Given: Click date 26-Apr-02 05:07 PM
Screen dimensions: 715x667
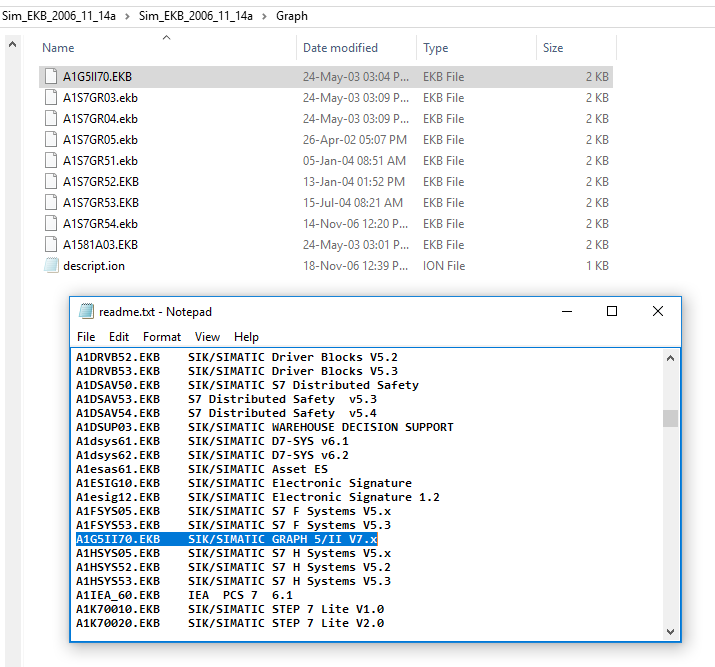Looking at the screenshot, I should 355,140.
